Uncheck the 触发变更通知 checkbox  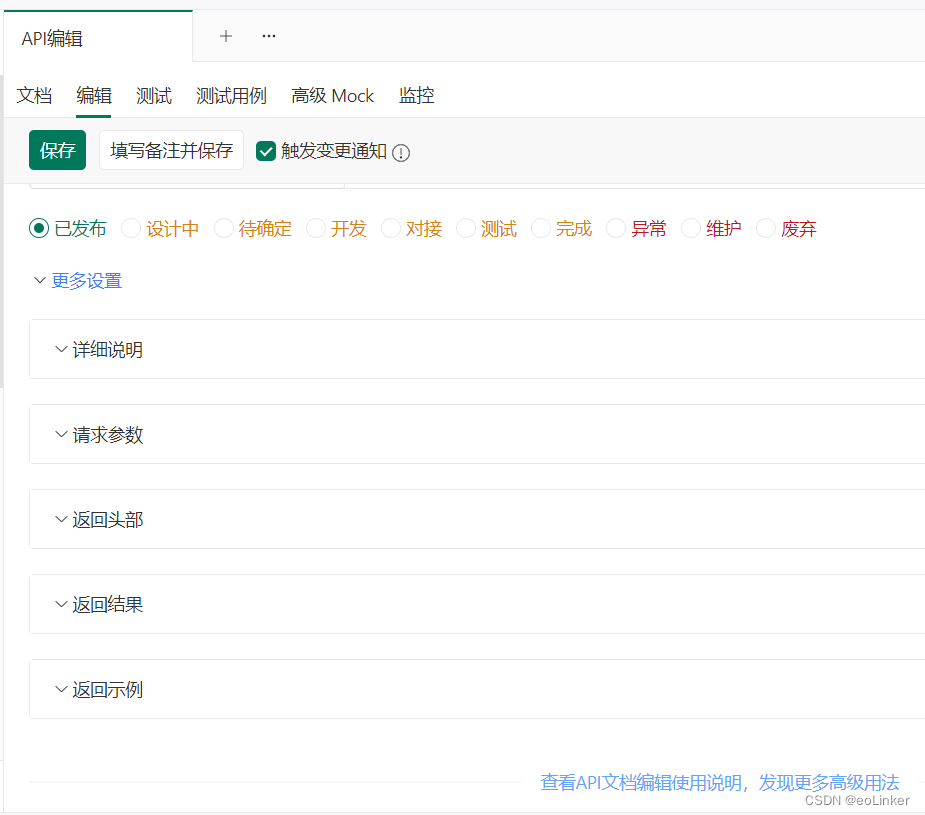tap(265, 151)
